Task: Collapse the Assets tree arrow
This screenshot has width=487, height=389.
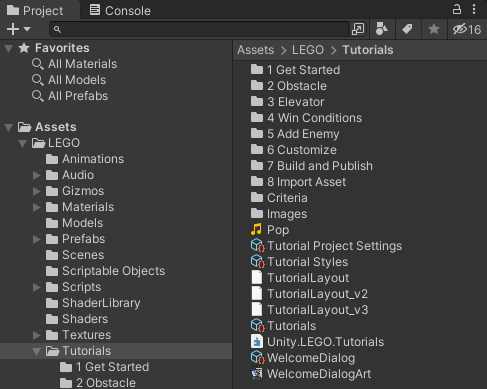Action: [x=9, y=127]
